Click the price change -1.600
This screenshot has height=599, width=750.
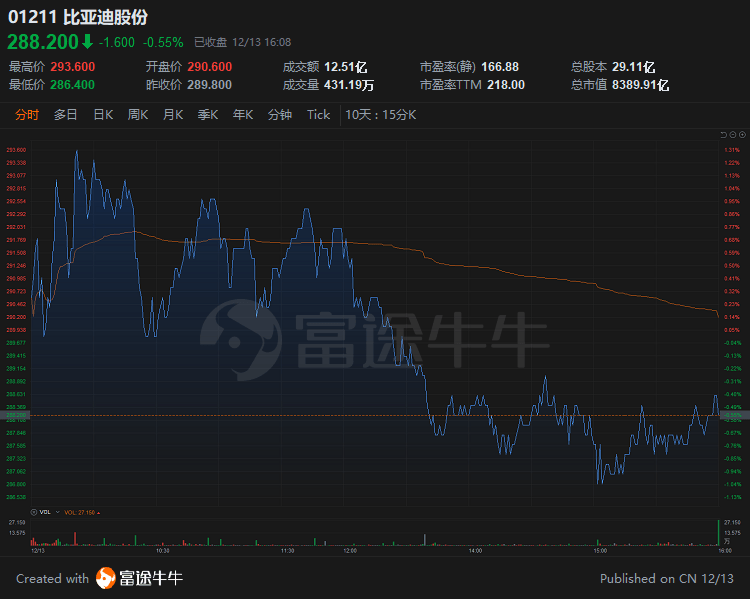pyautogui.click(x=117, y=43)
